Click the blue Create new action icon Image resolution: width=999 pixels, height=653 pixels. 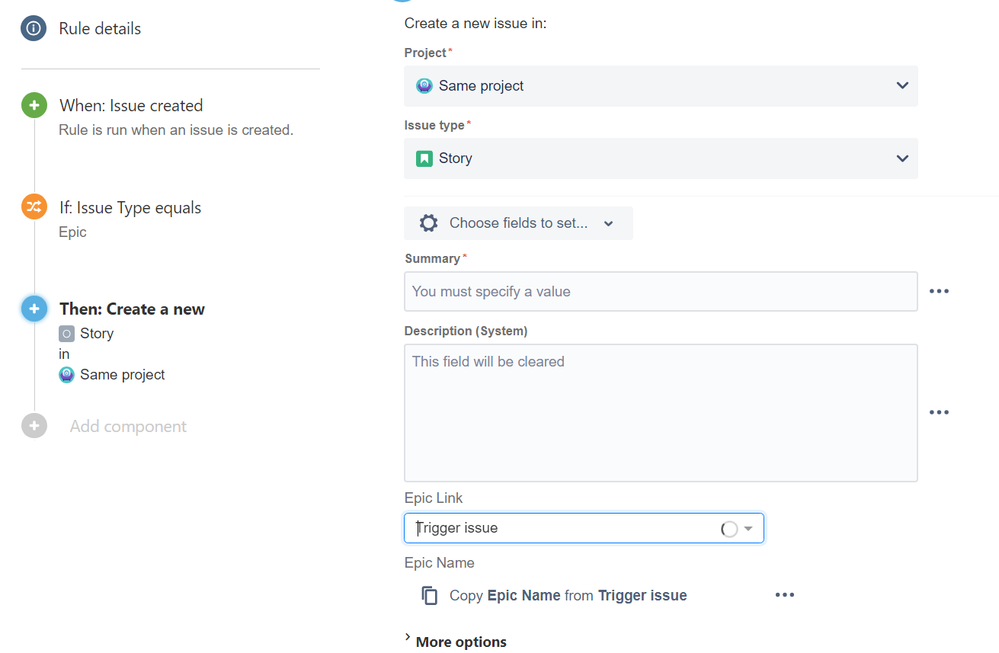[34, 308]
